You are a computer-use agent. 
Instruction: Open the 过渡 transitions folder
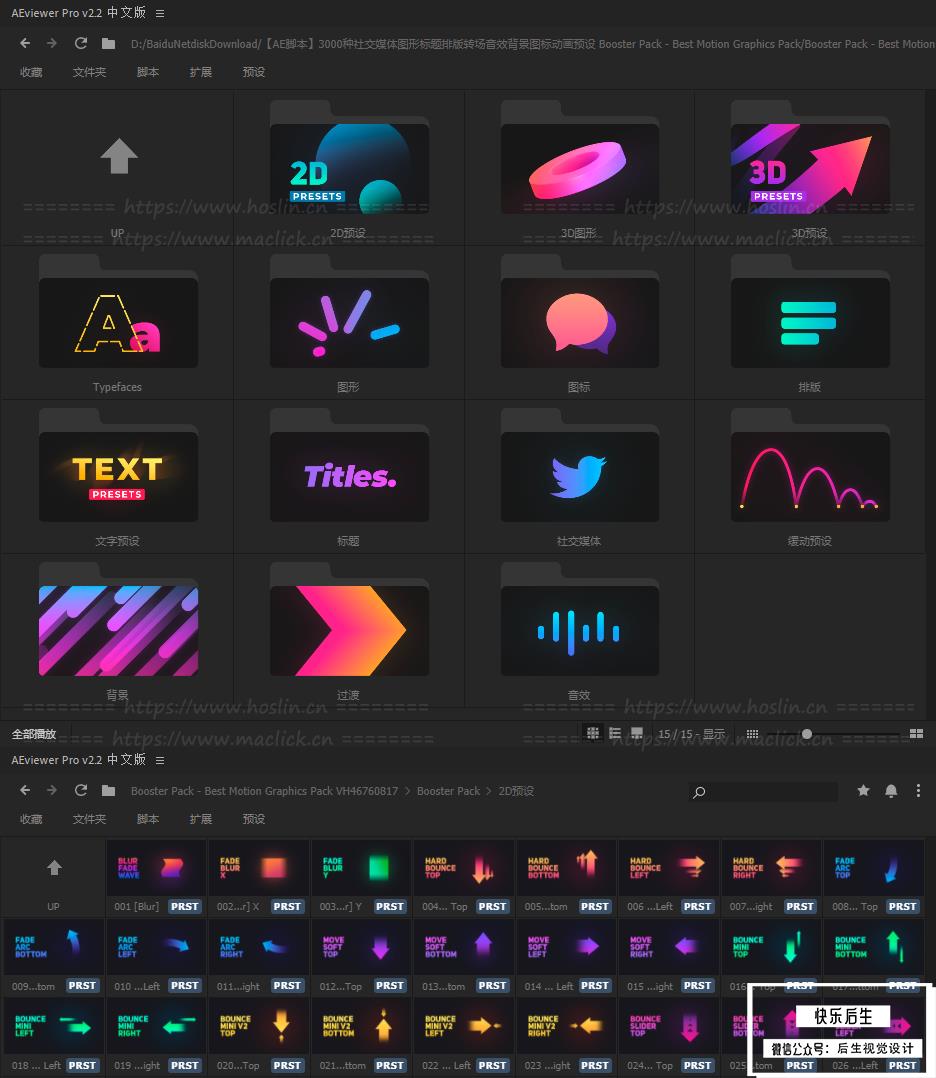pyautogui.click(x=349, y=631)
